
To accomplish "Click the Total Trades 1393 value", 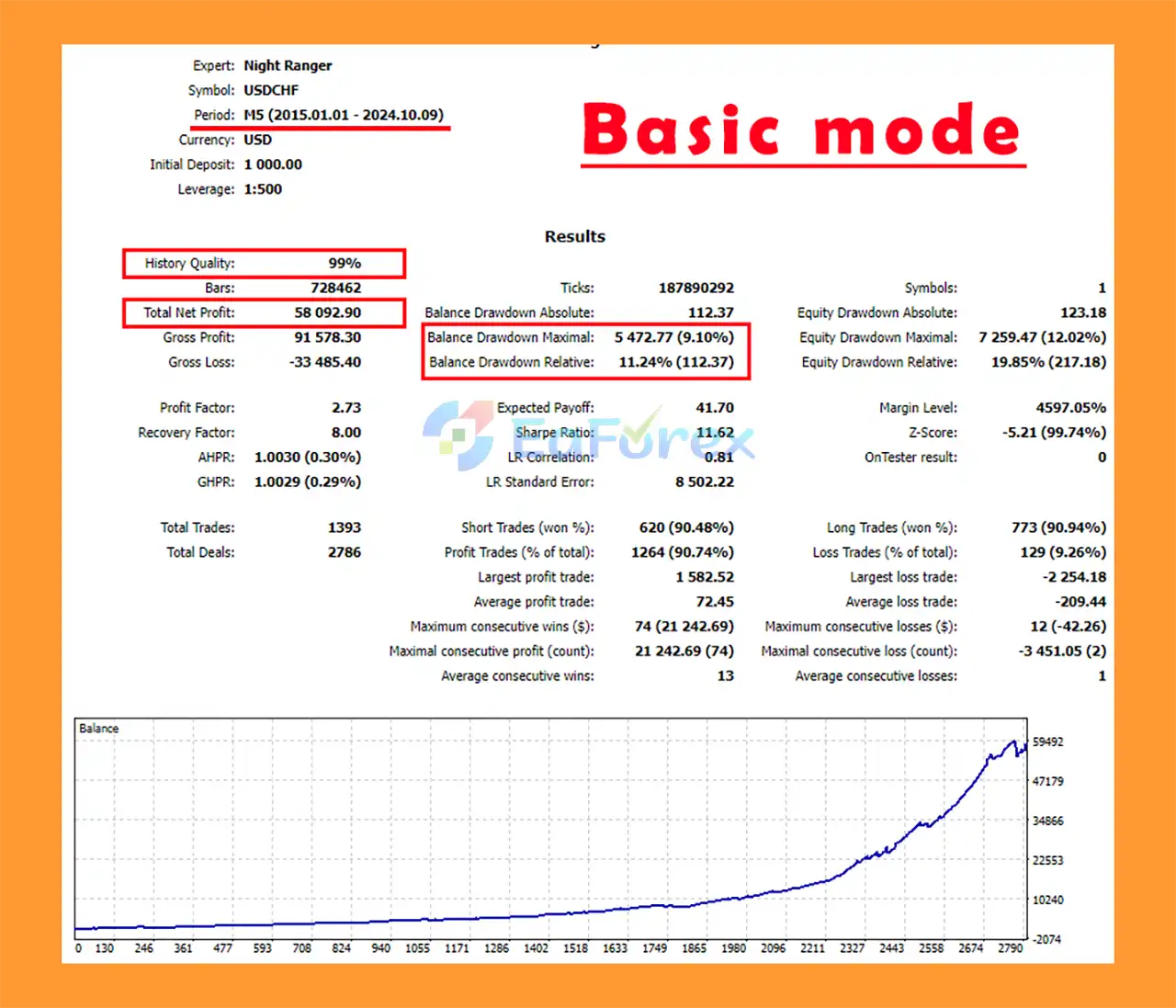I will pos(345,527).
